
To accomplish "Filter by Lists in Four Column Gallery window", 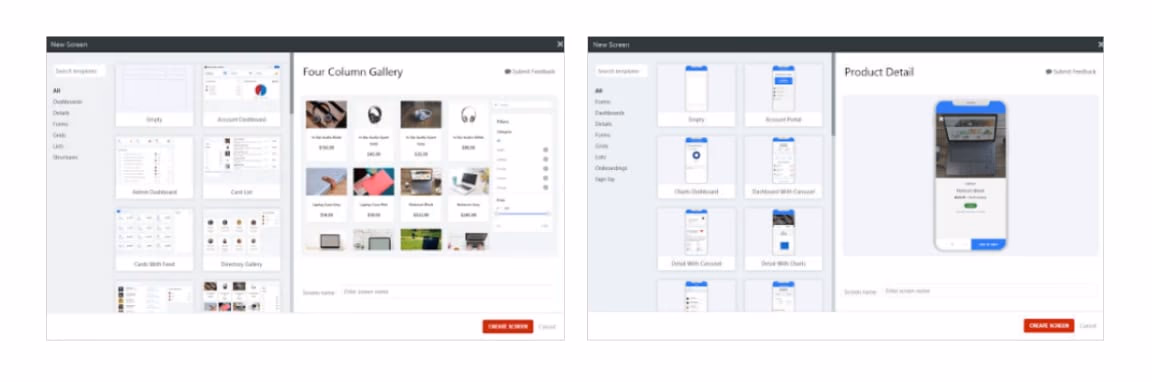I will (x=59, y=146).
